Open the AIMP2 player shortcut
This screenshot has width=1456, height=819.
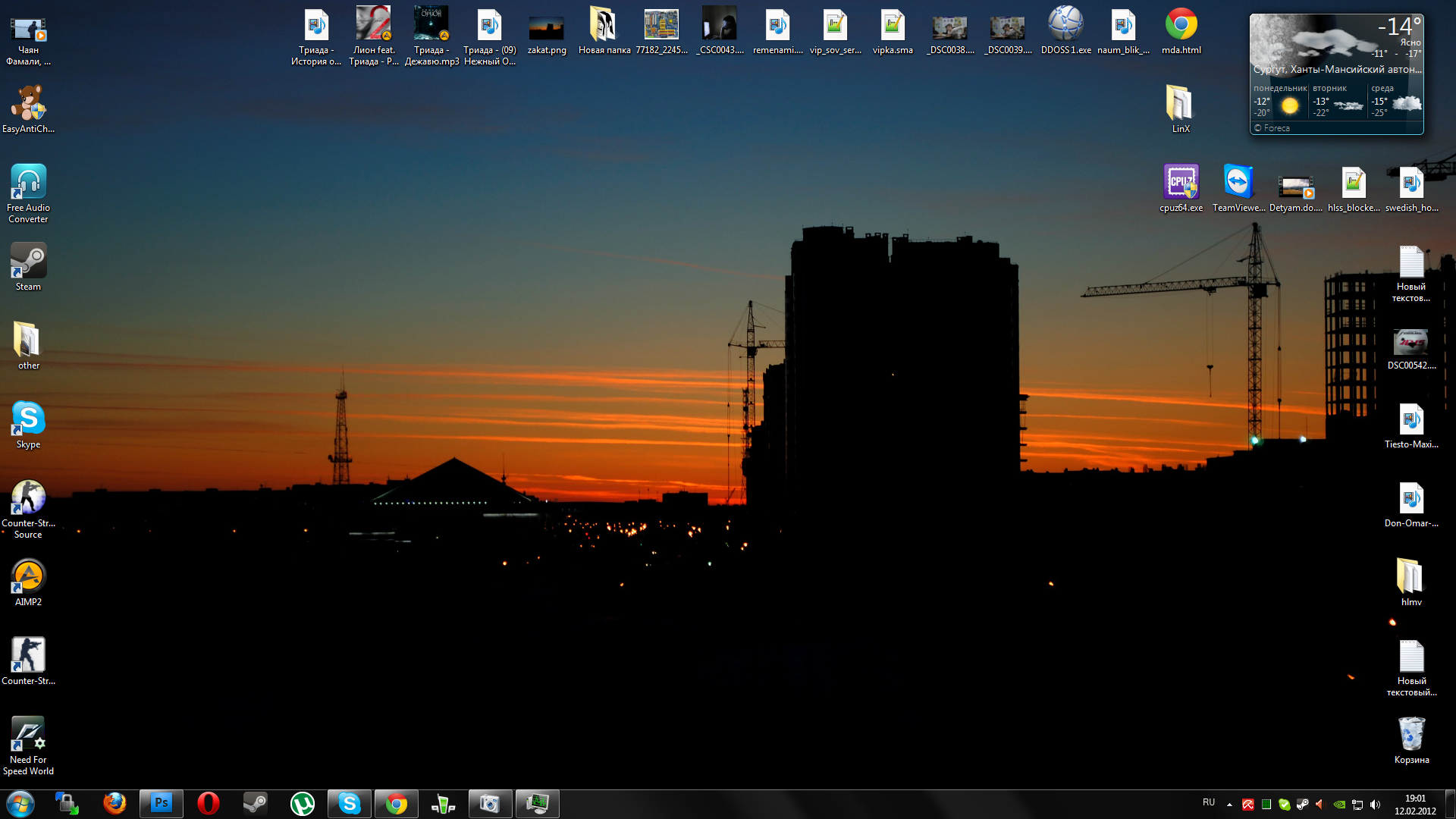[28, 582]
